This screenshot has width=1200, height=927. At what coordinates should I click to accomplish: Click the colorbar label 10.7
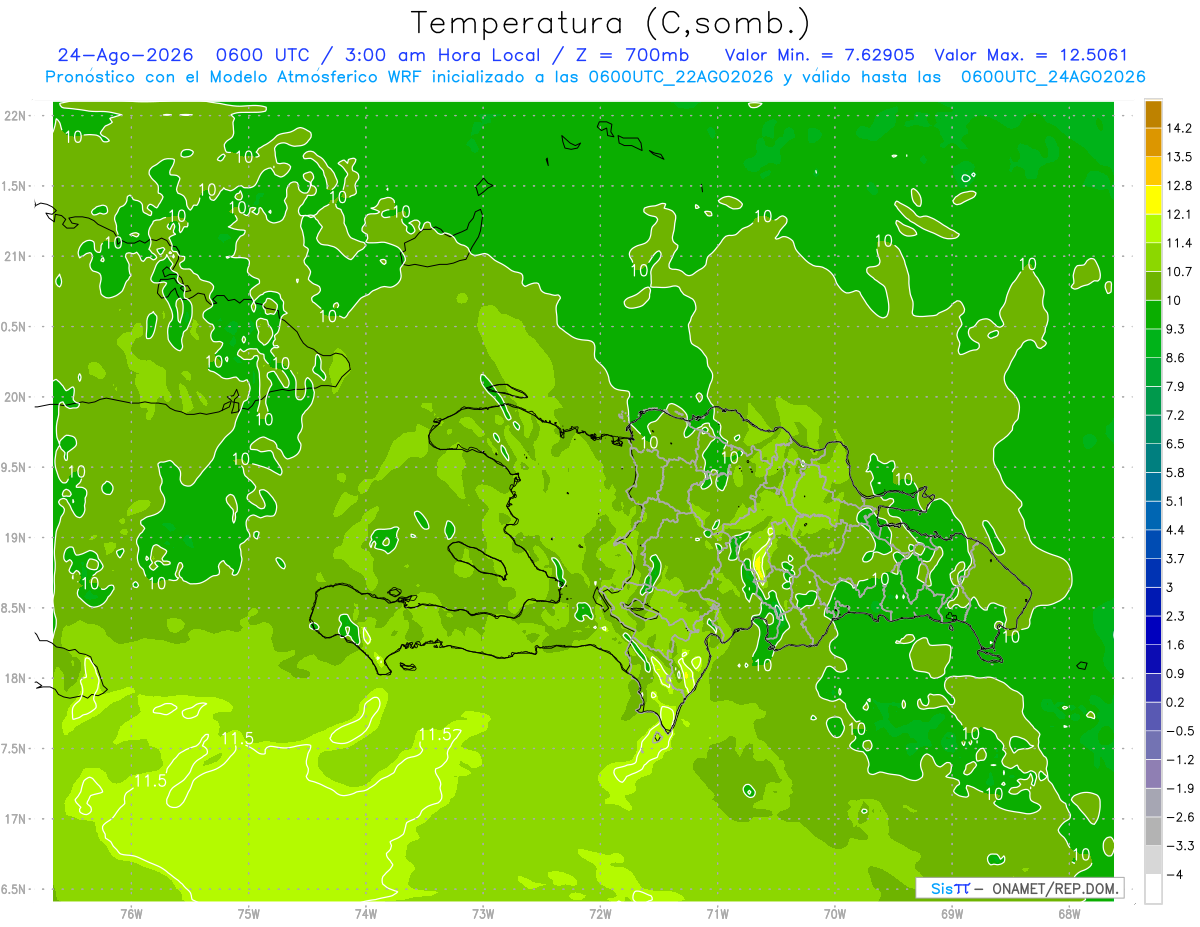tap(1179, 272)
